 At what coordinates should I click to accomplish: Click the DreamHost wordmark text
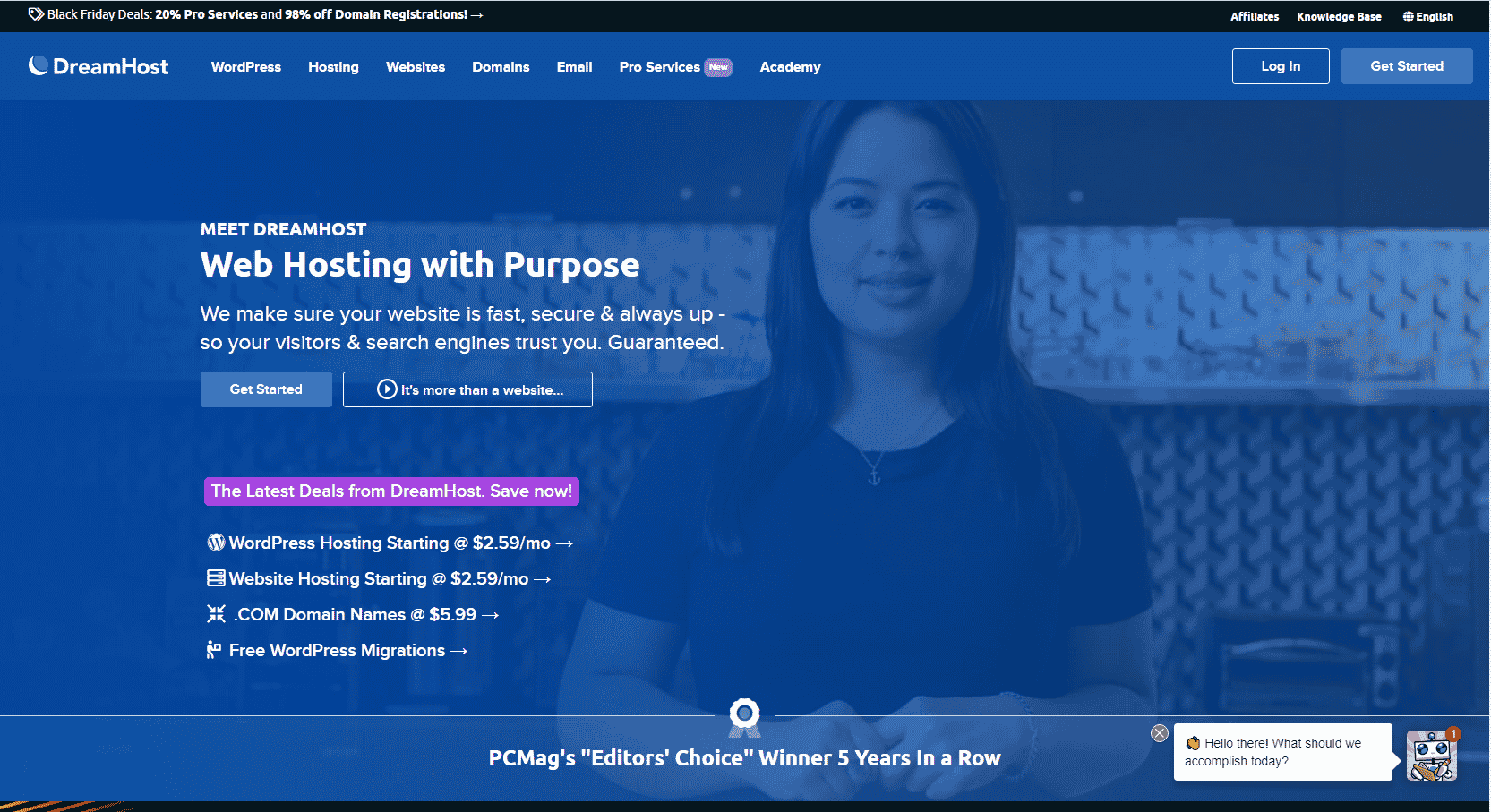(x=110, y=66)
